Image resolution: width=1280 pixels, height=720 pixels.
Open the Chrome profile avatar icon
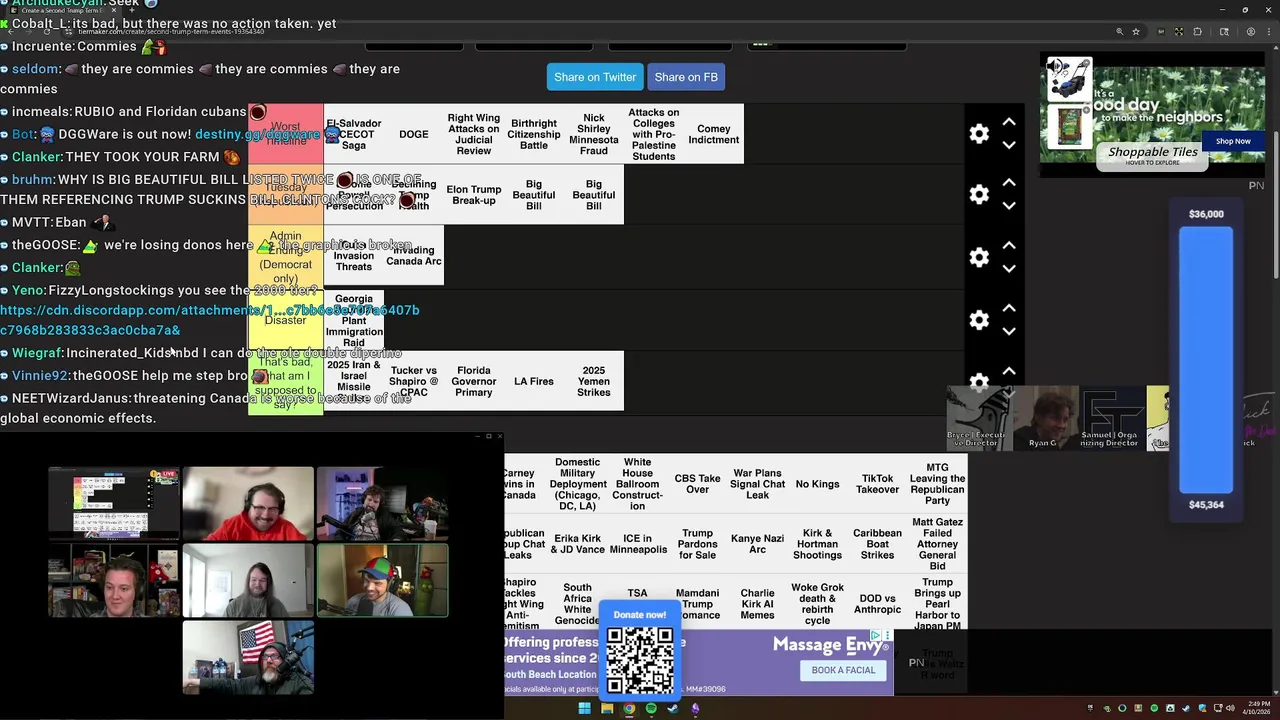(1251, 32)
